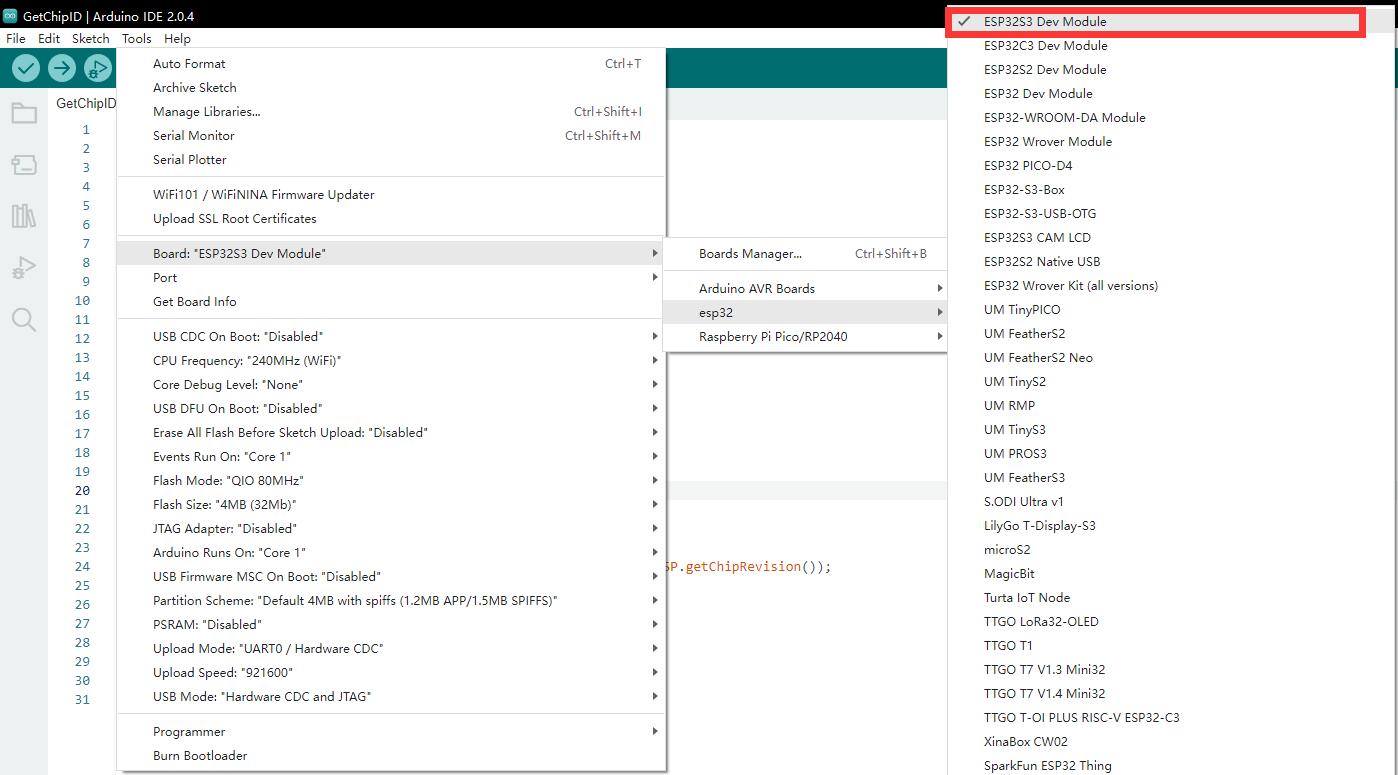Viewport: 1398px width, 775px height.
Task: Expand Arduino AVR Boards submenu
Action: click(x=757, y=288)
